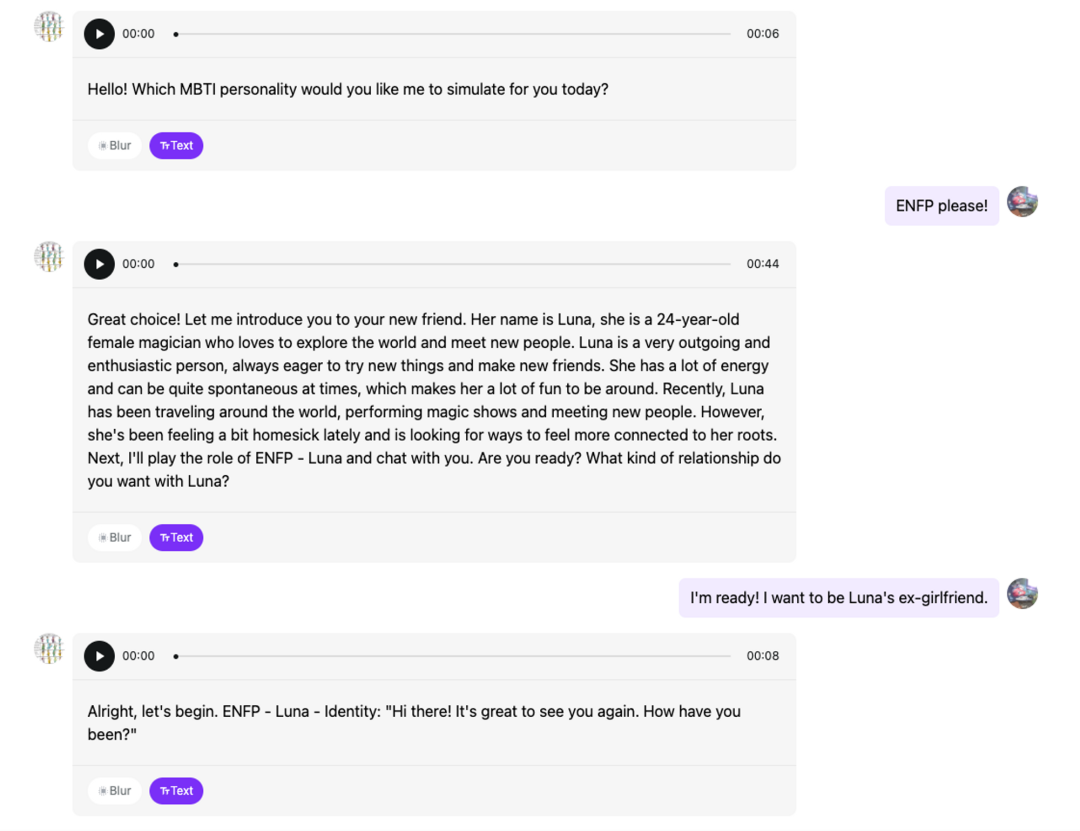Play the first greeting audio message

click(x=99, y=34)
